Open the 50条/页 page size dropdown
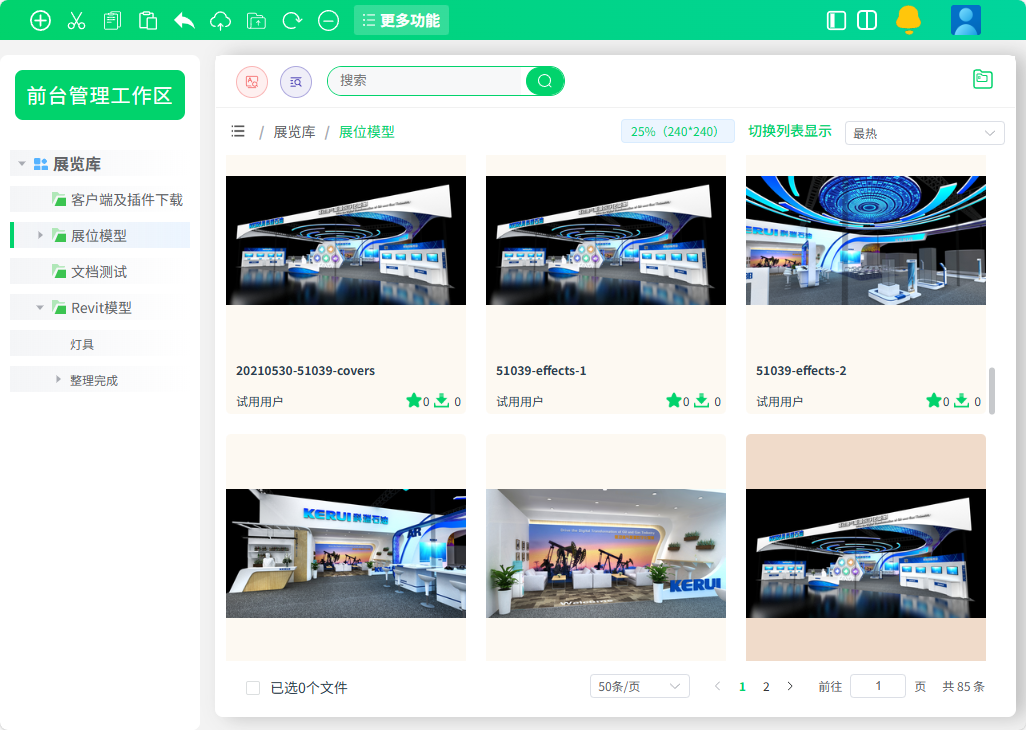Screen dimensions: 1026x730 639,686
